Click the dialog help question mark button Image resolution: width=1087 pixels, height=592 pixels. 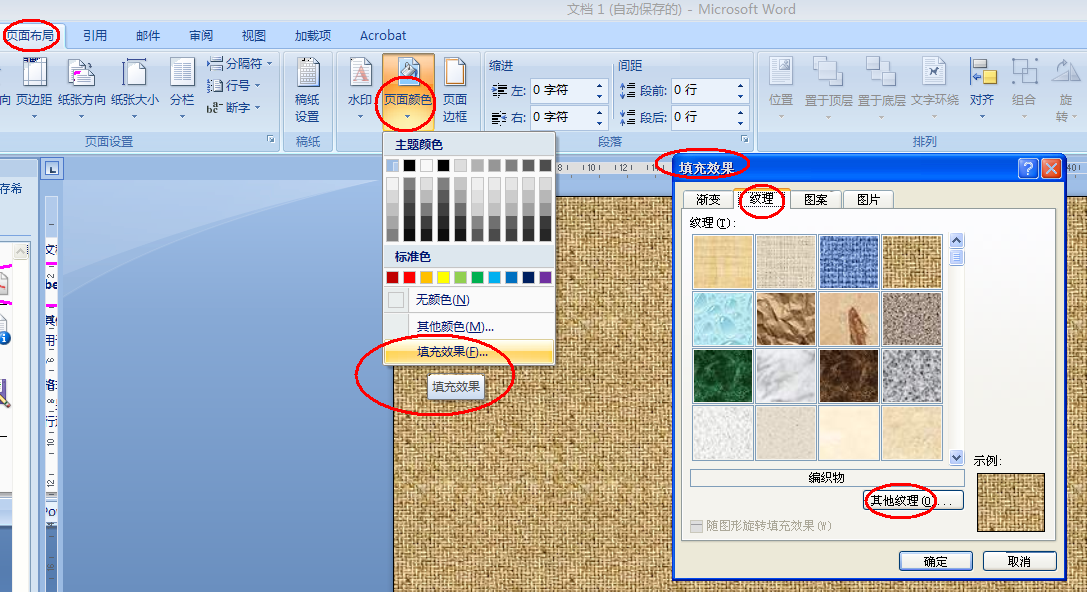pos(1028,168)
